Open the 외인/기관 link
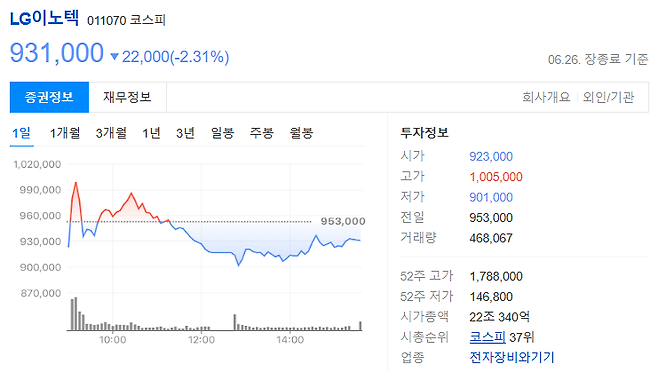The height and width of the screenshot is (372, 658). click(x=608, y=97)
